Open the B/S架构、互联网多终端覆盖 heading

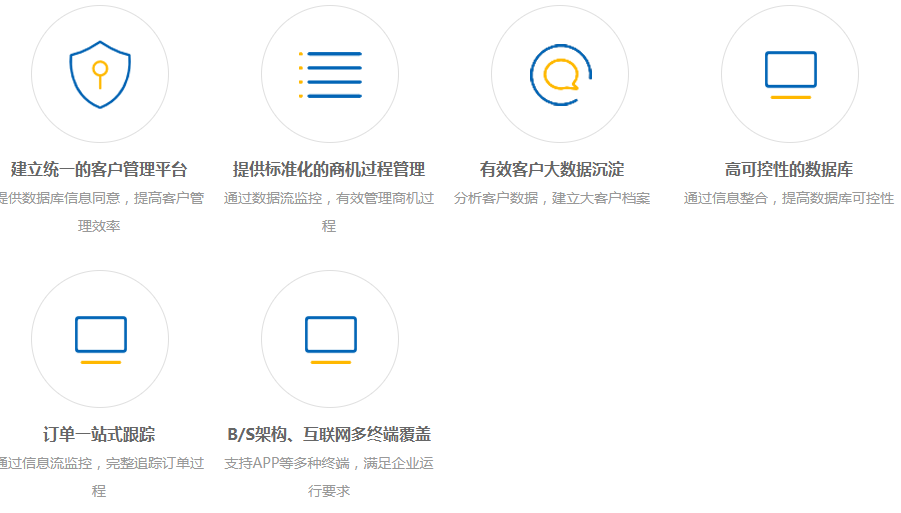tap(329, 434)
